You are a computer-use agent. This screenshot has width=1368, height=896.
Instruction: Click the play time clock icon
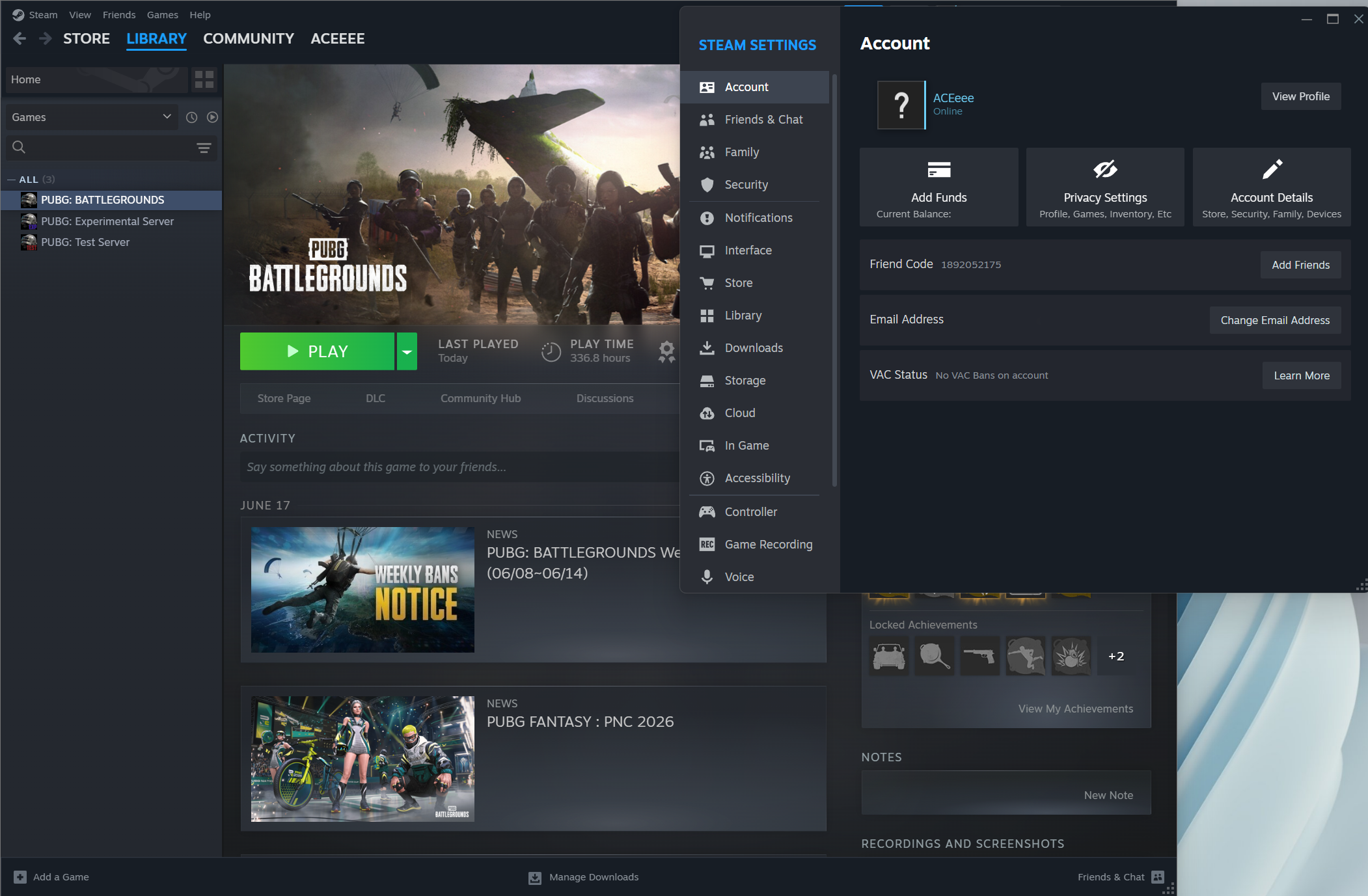coord(551,351)
